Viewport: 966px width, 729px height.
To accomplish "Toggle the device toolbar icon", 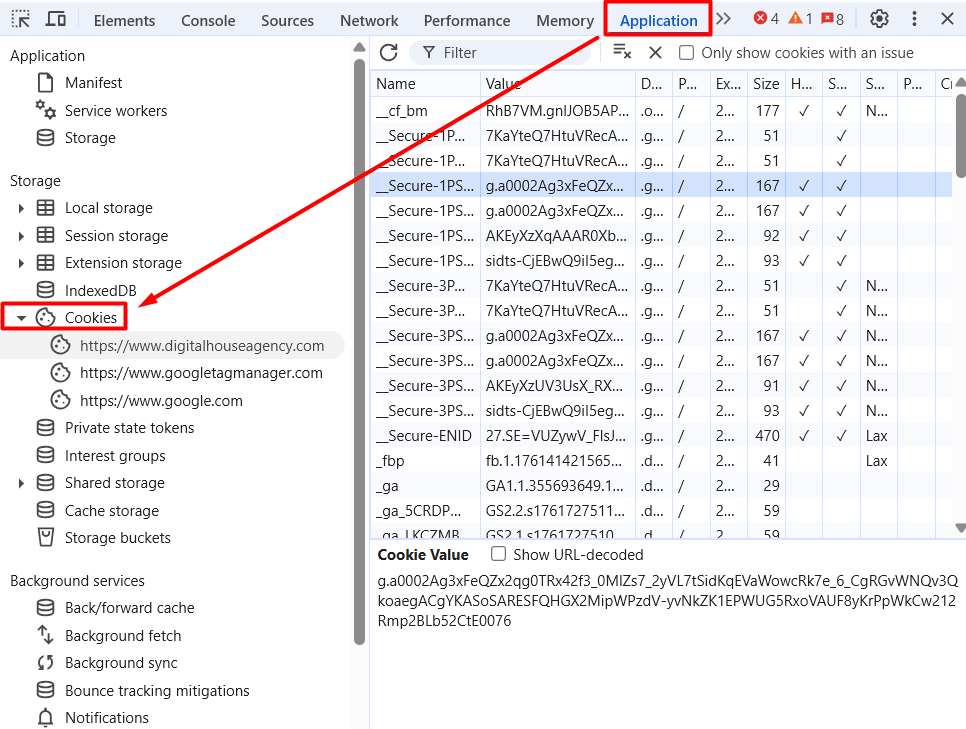I will [x=56, y=19].
